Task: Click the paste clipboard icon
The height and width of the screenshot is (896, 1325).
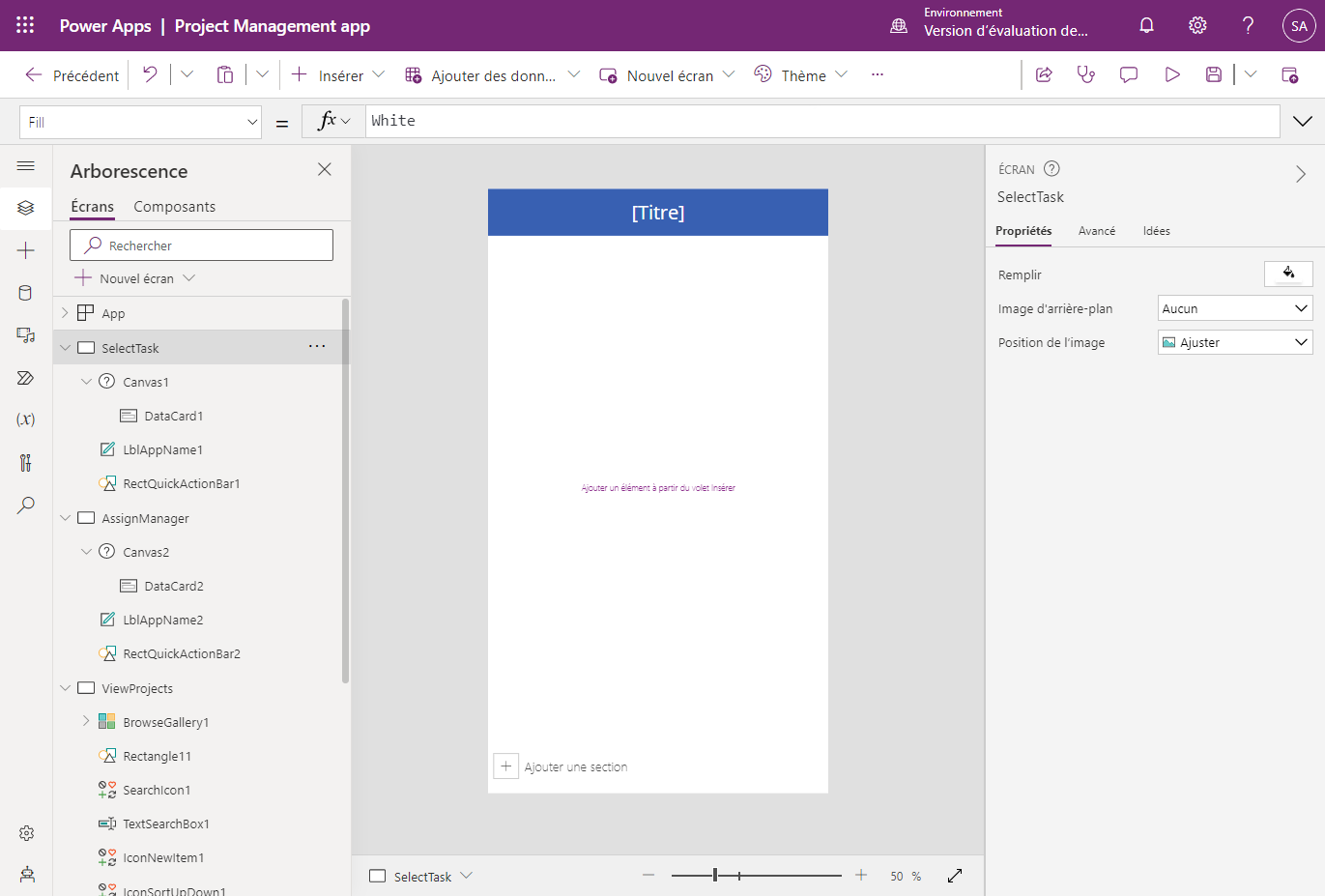Action: pos(225,74)
